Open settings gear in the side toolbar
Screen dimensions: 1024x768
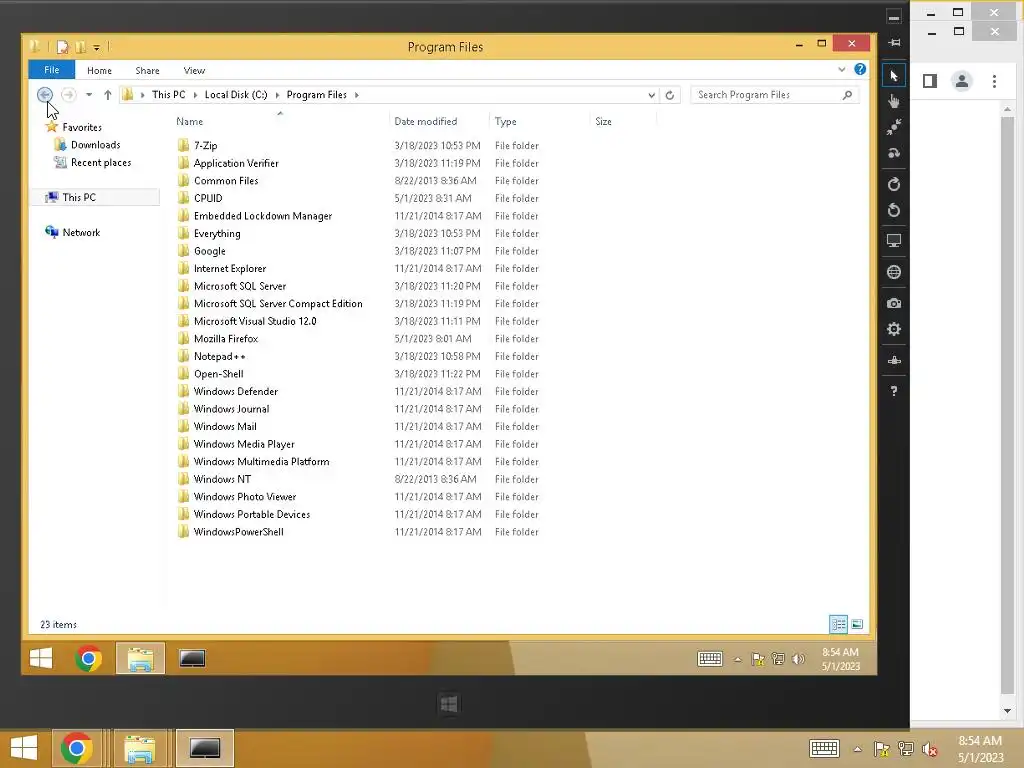894,329
